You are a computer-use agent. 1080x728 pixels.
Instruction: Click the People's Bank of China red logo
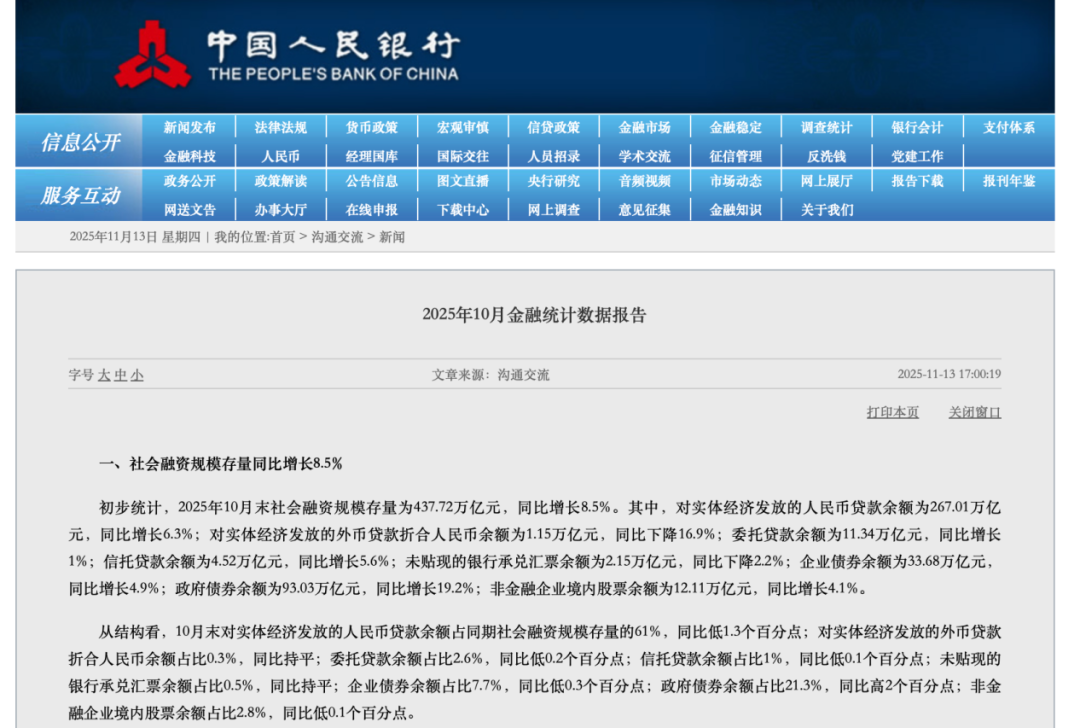click(x=152, y=54)
